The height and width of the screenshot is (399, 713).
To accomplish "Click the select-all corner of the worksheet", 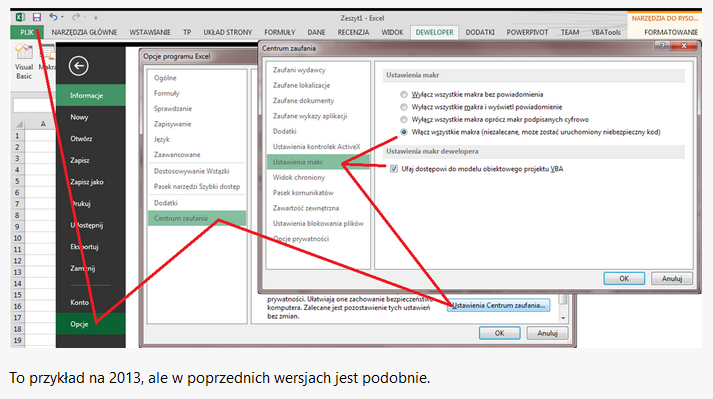I will click(x=18, y=124).
